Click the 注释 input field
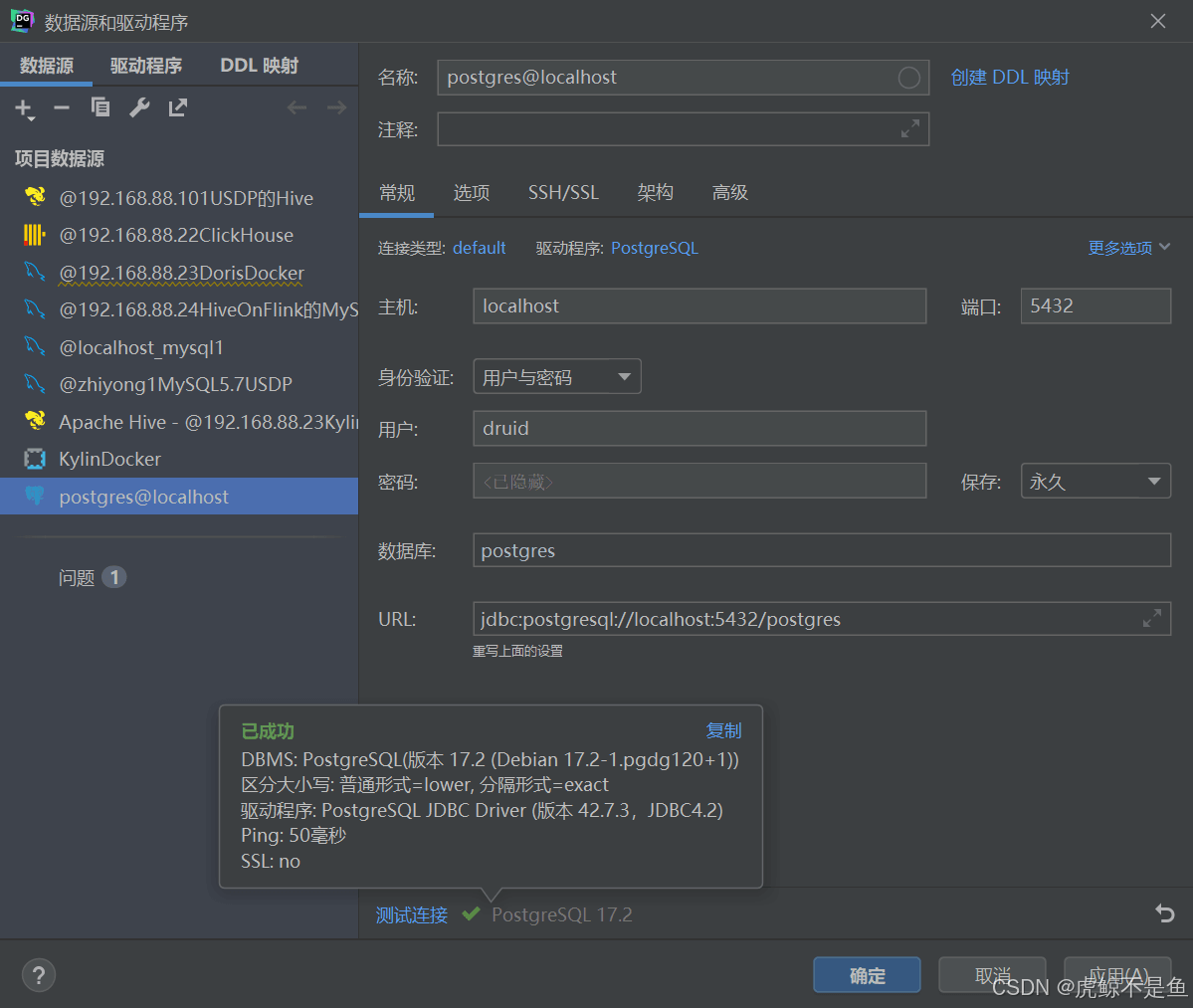The image size is (1193, 1008). (684, 129)
